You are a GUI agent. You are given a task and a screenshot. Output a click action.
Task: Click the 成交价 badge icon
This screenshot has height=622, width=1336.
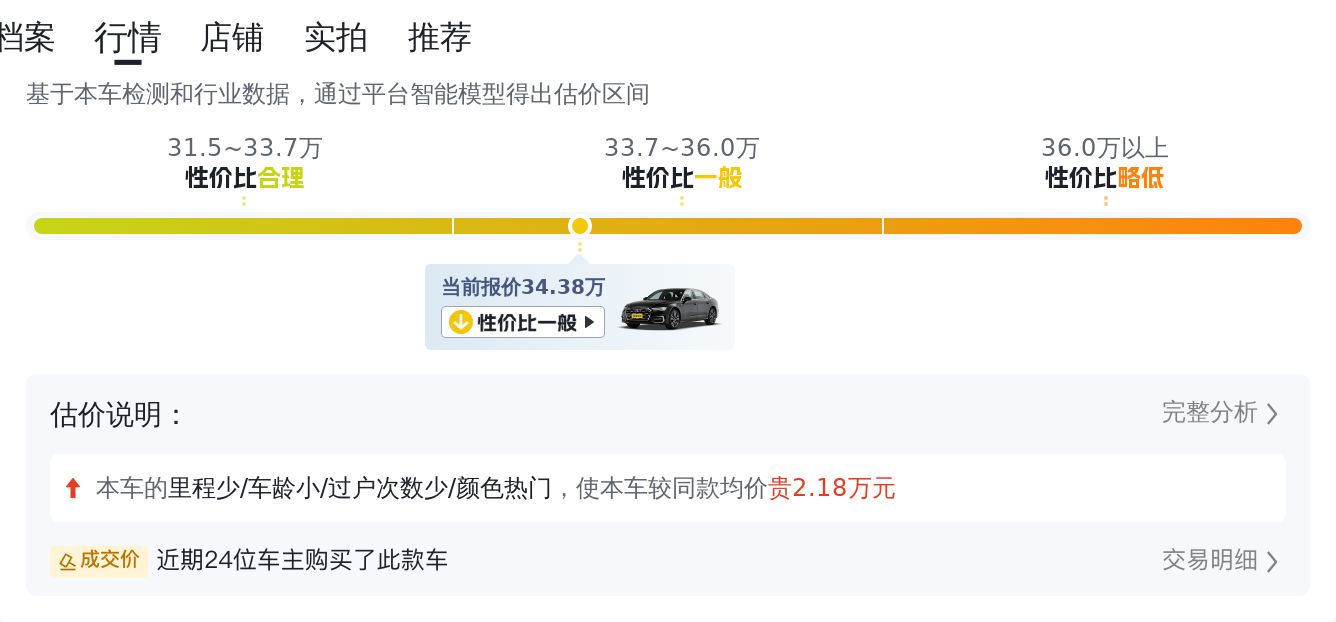(99, 561)
